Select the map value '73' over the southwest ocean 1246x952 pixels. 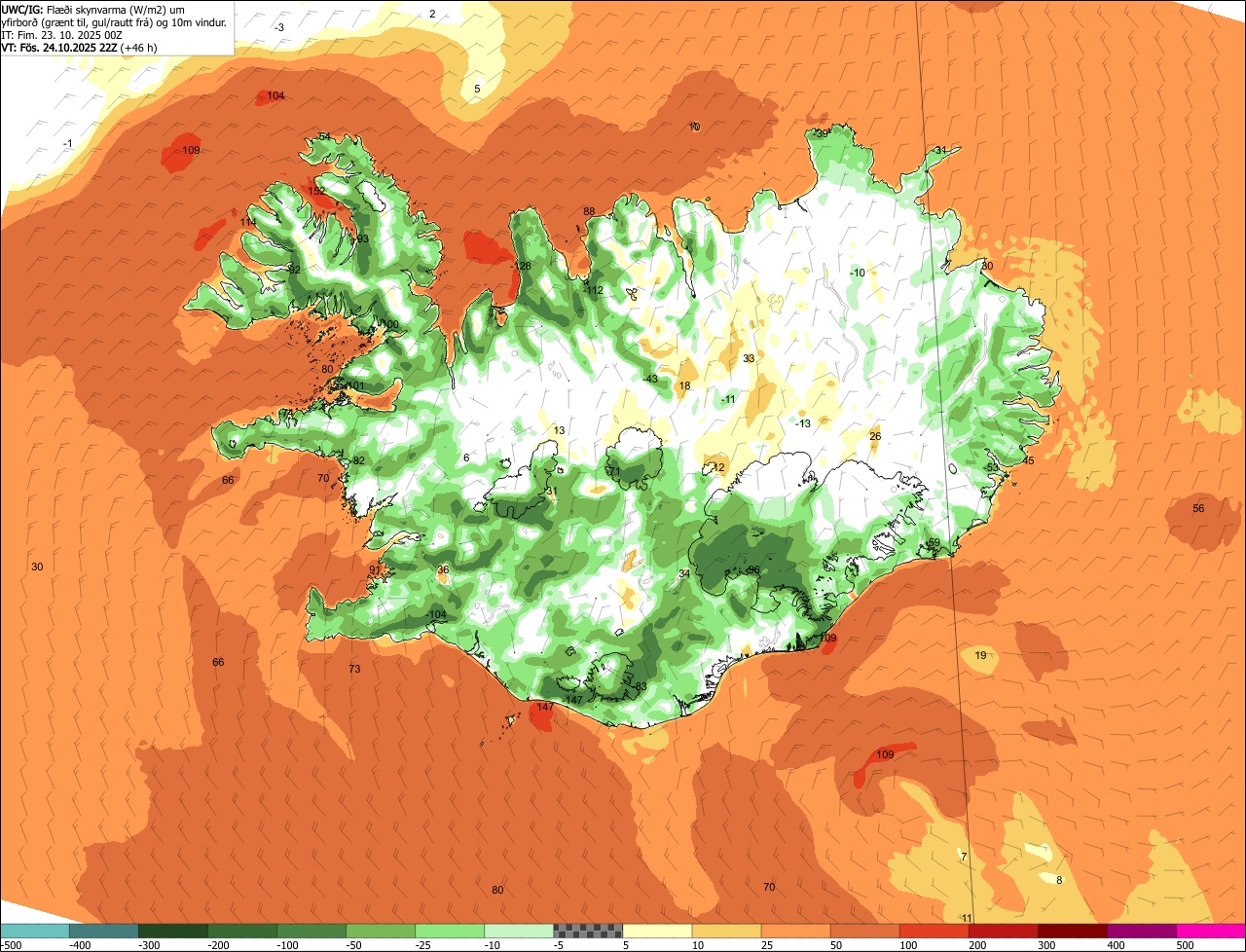coord(355,670)
